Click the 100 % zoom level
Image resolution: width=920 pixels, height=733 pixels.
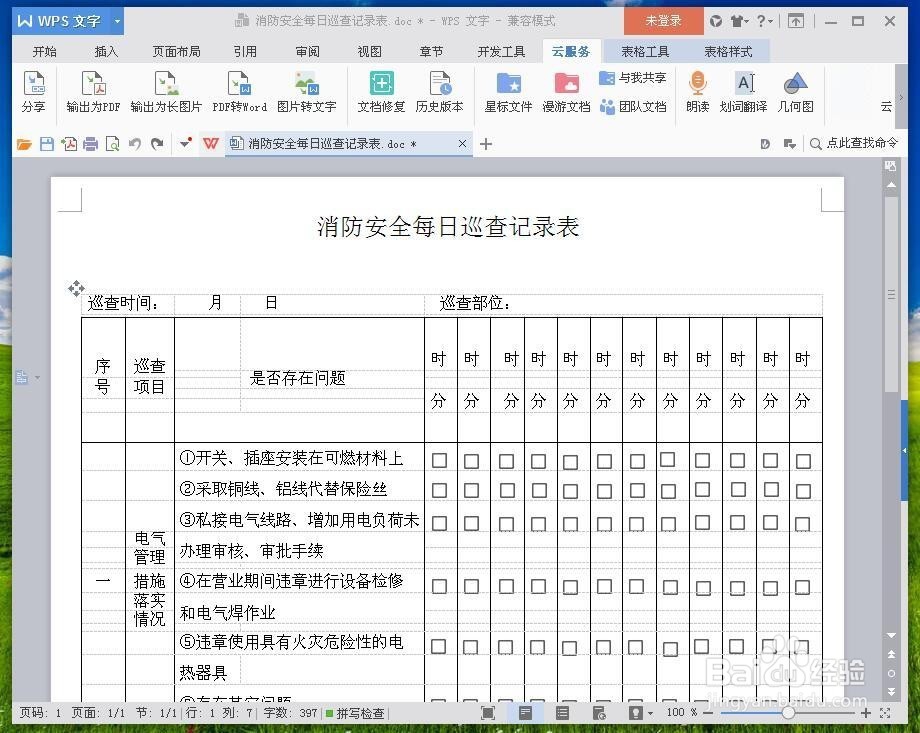681,712
